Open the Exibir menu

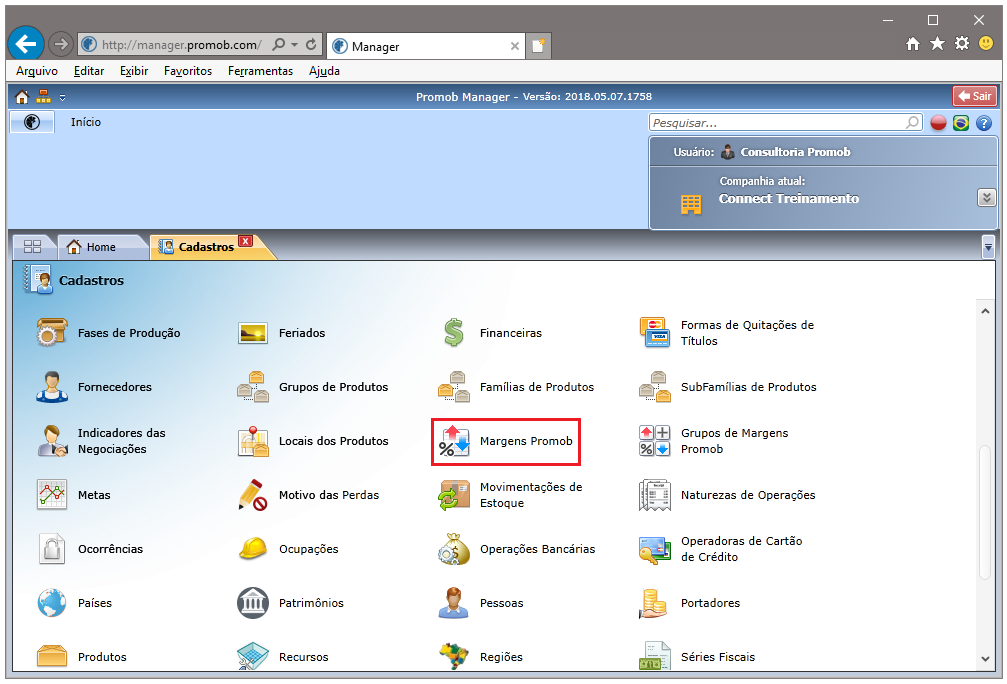pyautogui.click(x=134, y=71)
